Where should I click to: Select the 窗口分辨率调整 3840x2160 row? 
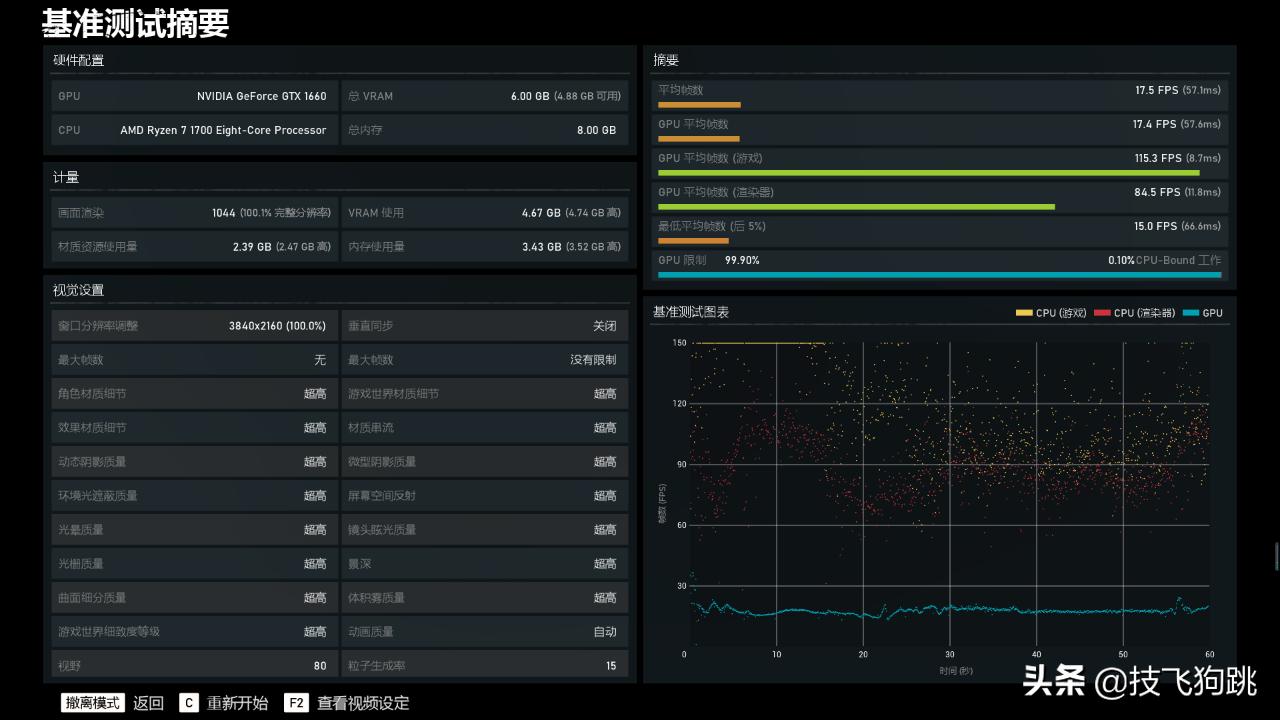[x=193, y=326]
